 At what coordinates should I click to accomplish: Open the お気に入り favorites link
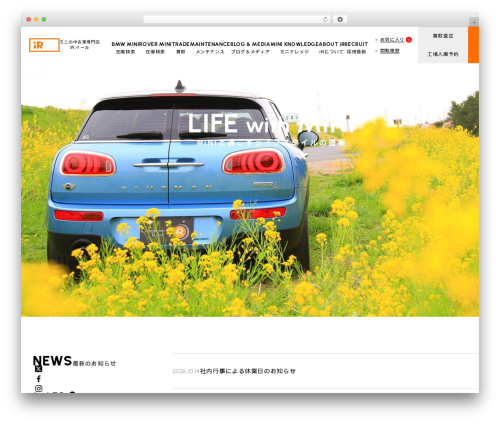(392, 40)
